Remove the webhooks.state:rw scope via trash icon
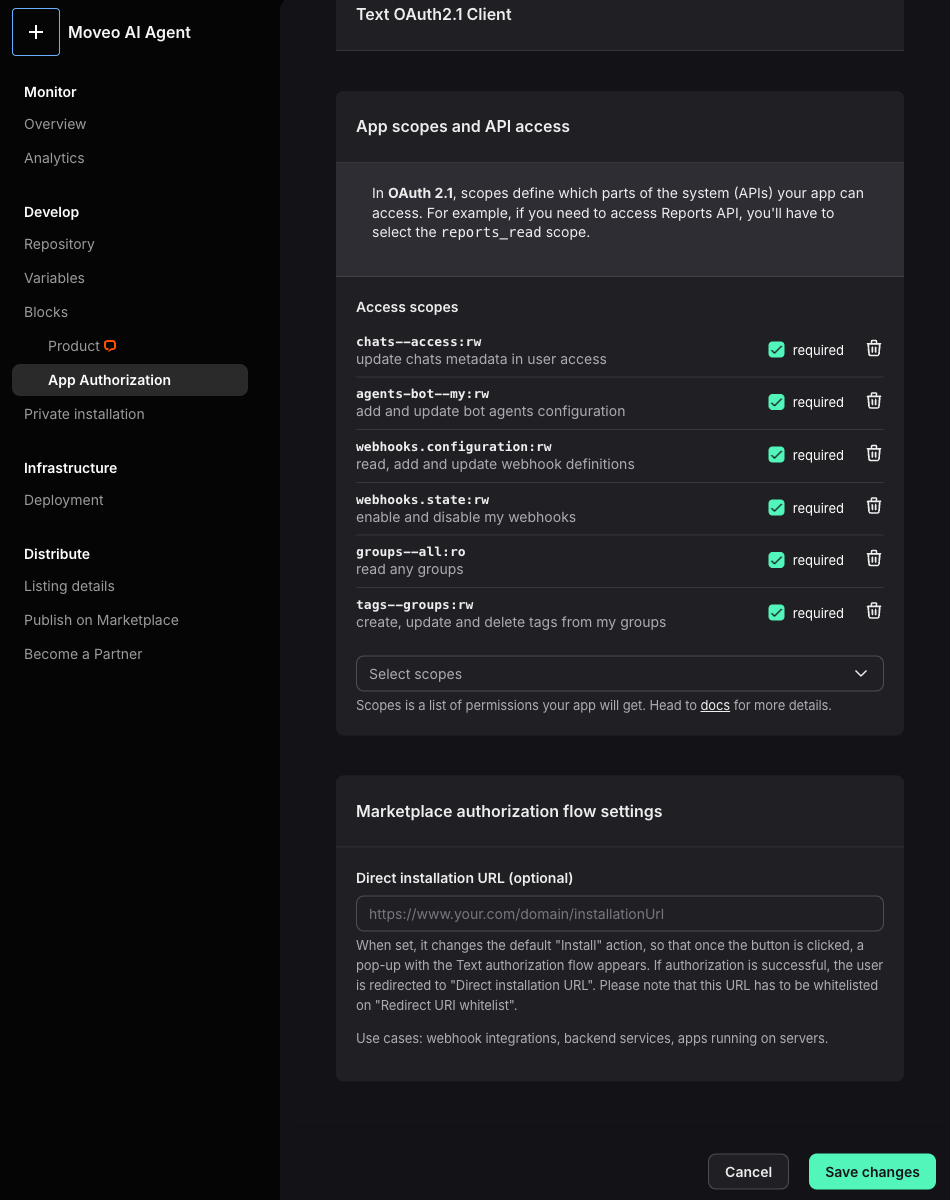This screenshot has height=1200, width=950. pos(873,507)
